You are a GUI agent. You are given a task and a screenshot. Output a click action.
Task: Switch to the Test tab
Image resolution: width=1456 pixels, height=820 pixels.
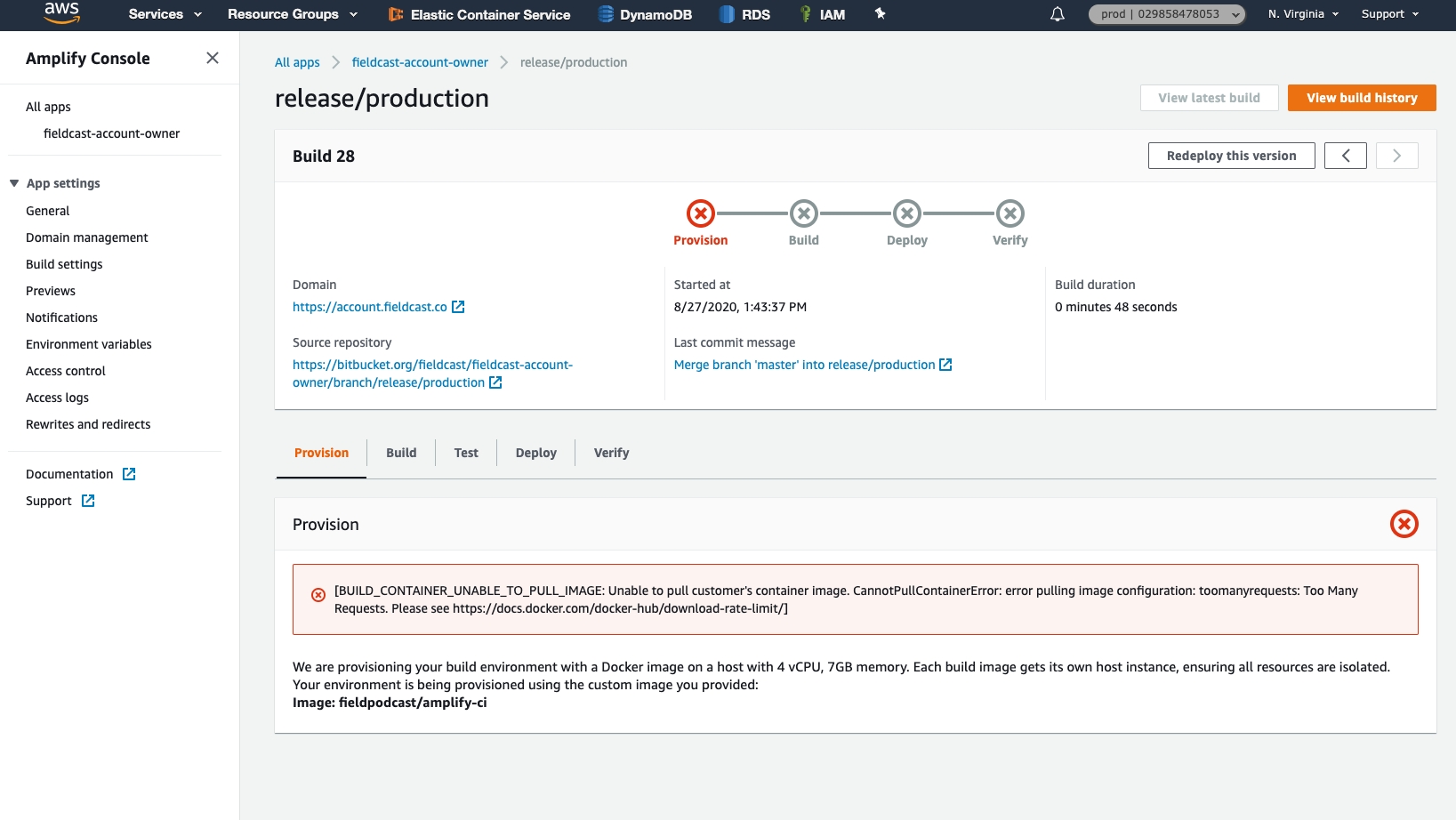[466, 453]
